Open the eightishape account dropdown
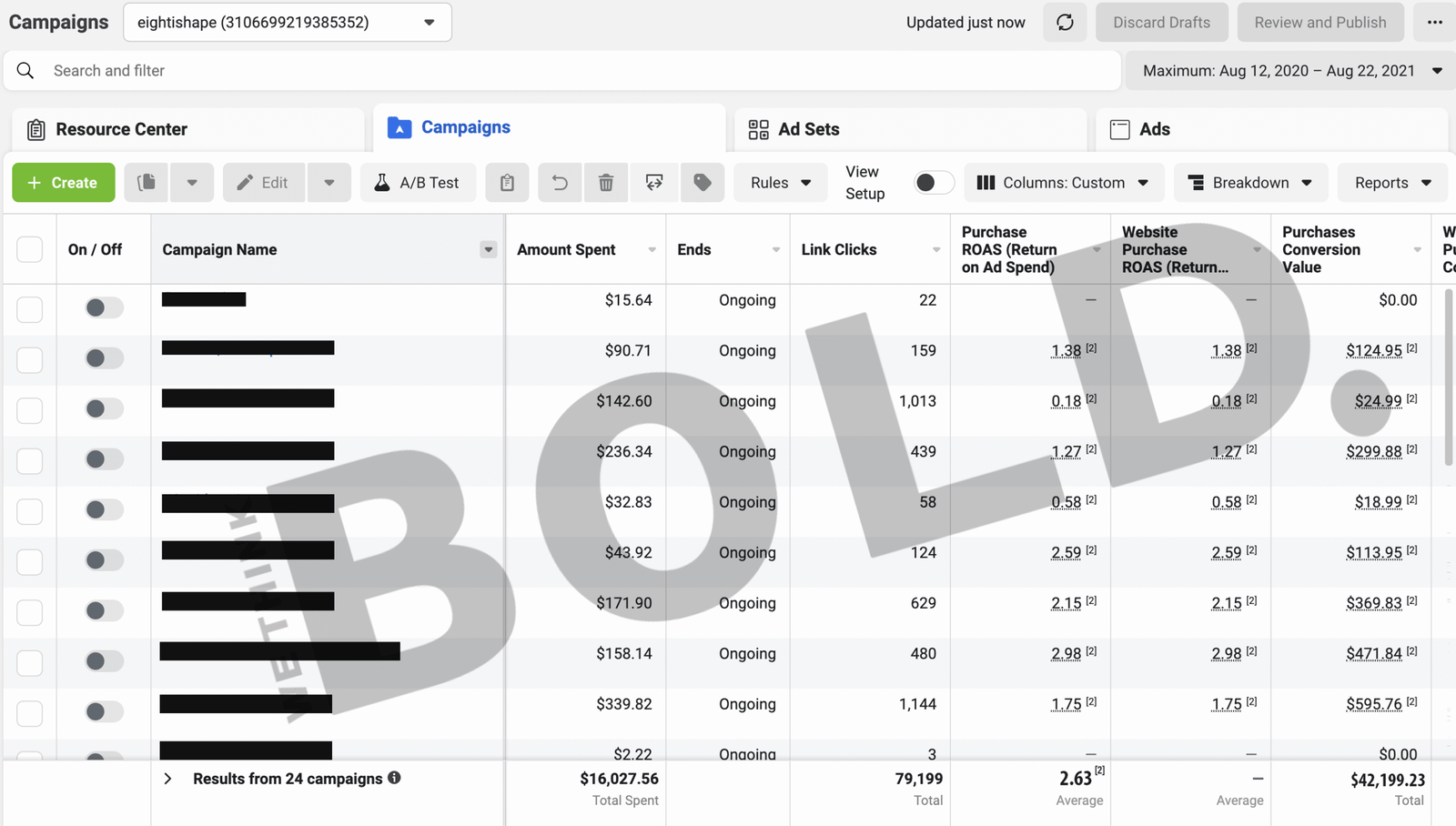The image size is (1456, 826). point(288,23)
